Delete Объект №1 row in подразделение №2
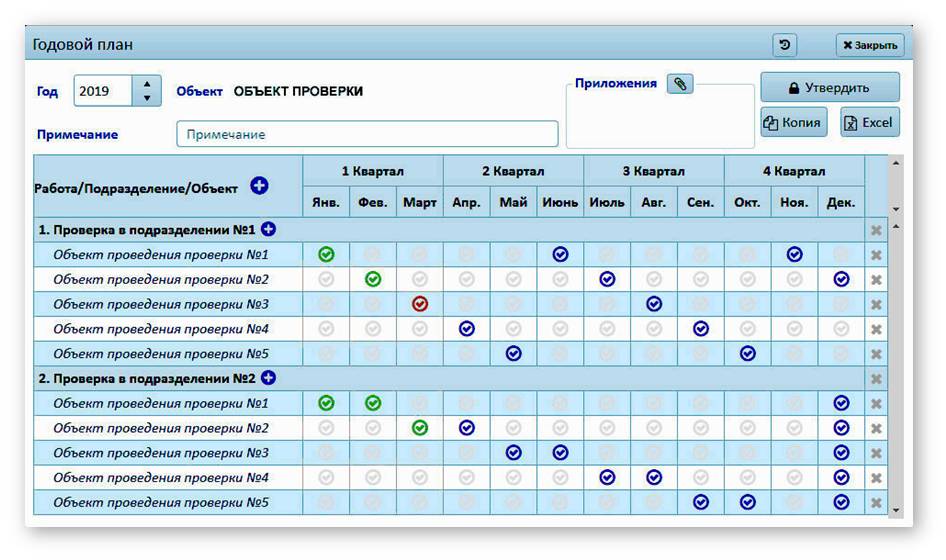The height and width of the screenshot is (560, 946). pos(876,404)
